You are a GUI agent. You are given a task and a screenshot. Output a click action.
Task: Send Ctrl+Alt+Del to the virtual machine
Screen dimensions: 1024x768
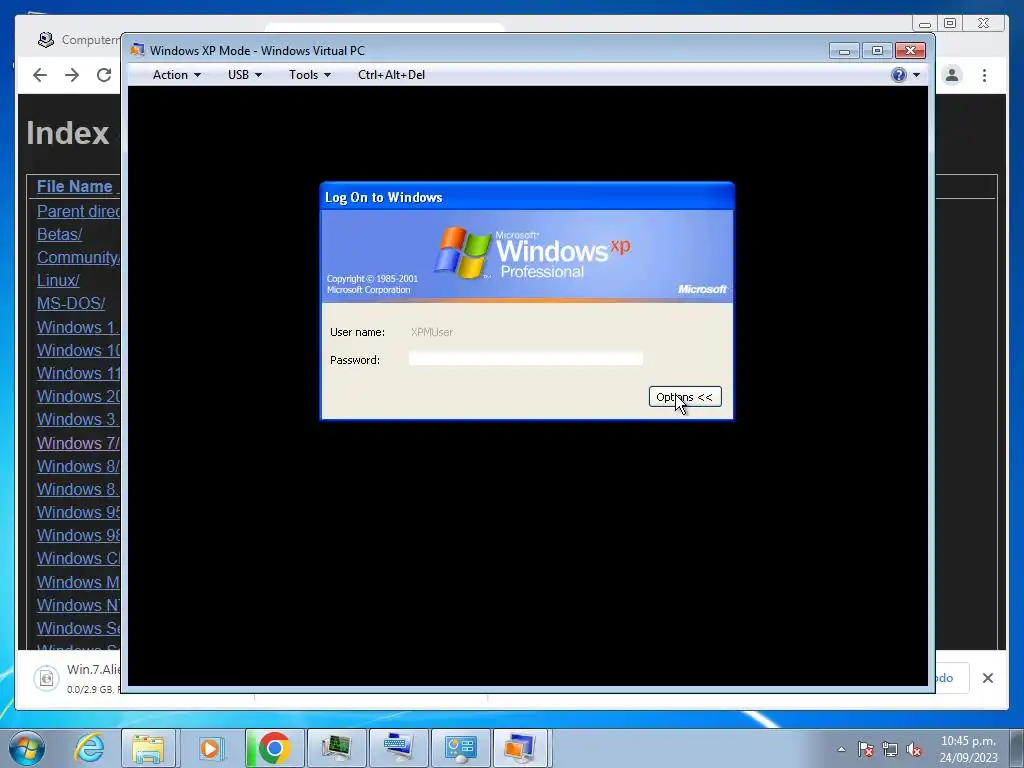391,75
